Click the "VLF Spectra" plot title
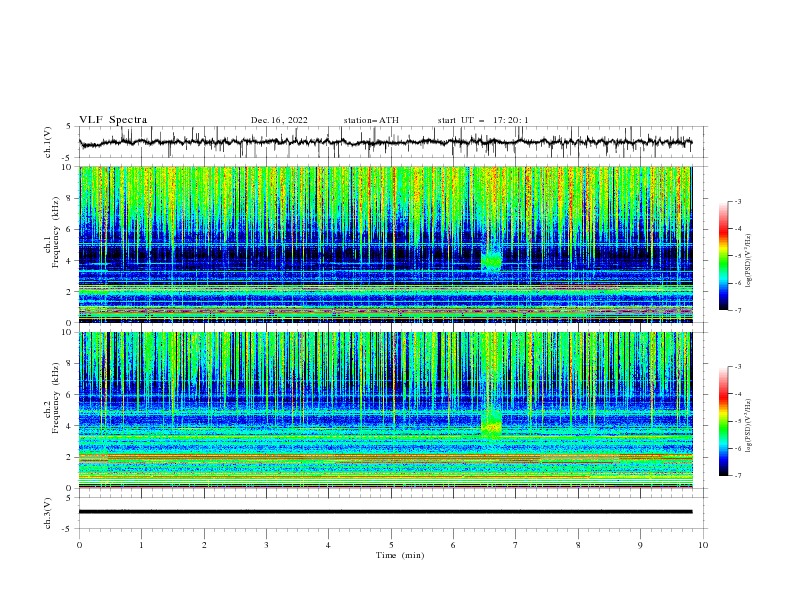Screen dimensions: 792x612 coord(113,120)
